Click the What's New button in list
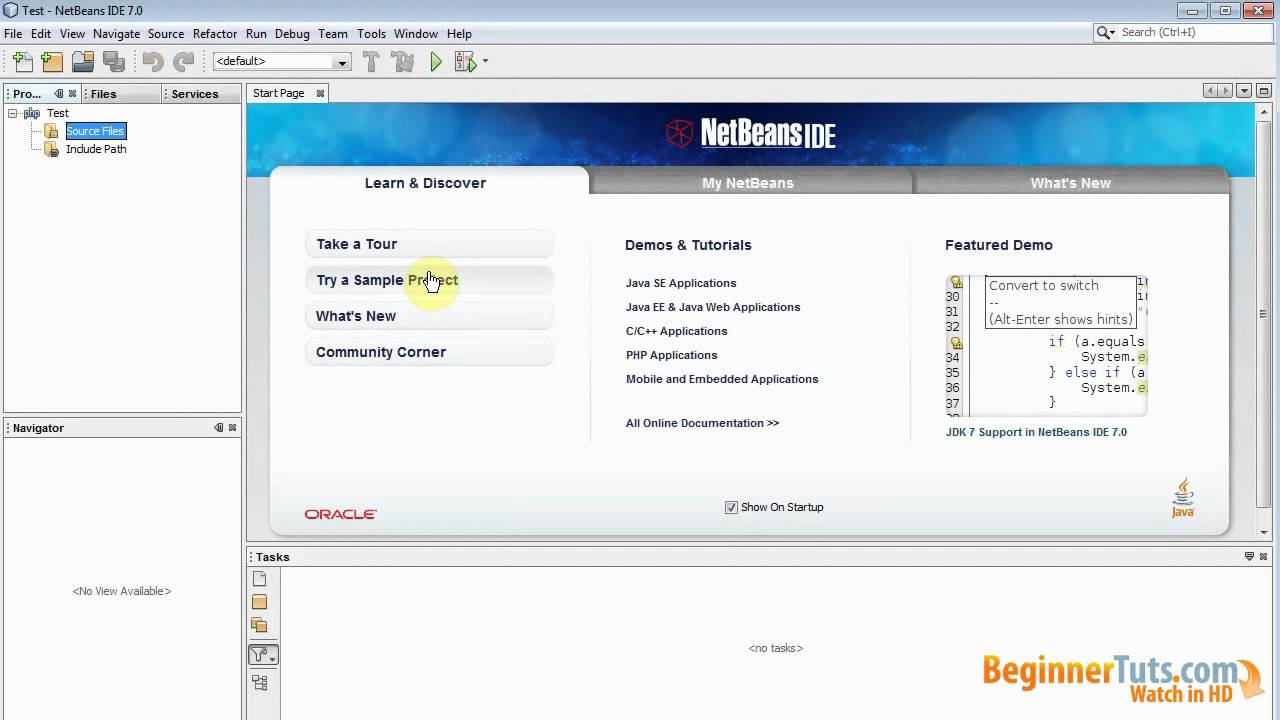The image size is (1280, 720). 429,316
